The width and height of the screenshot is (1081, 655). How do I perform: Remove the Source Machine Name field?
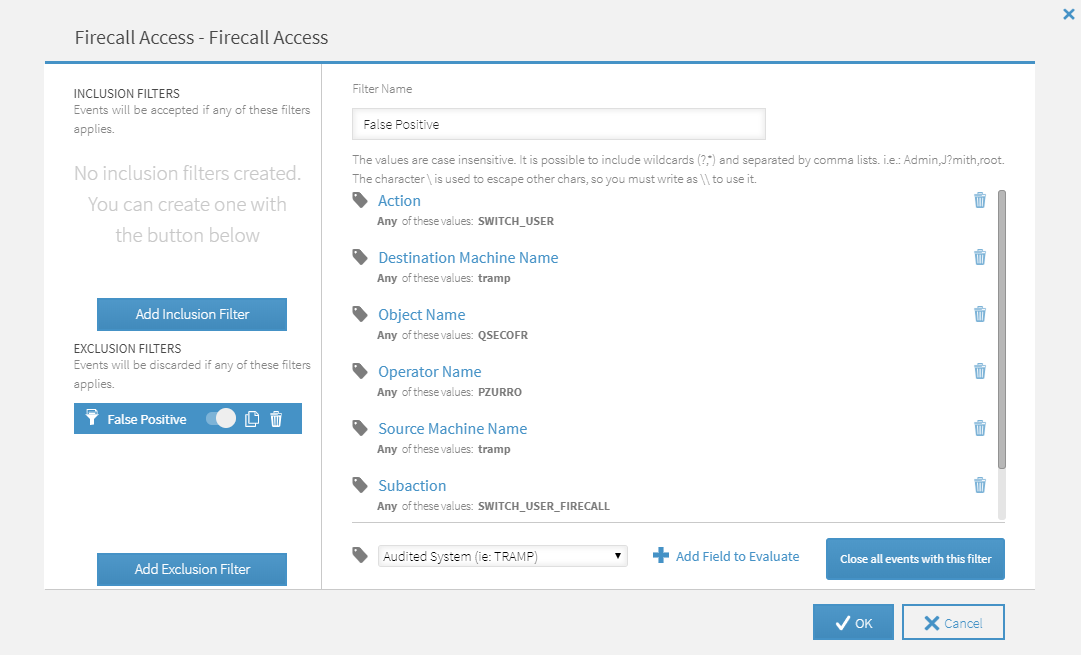tap(979, 428)
